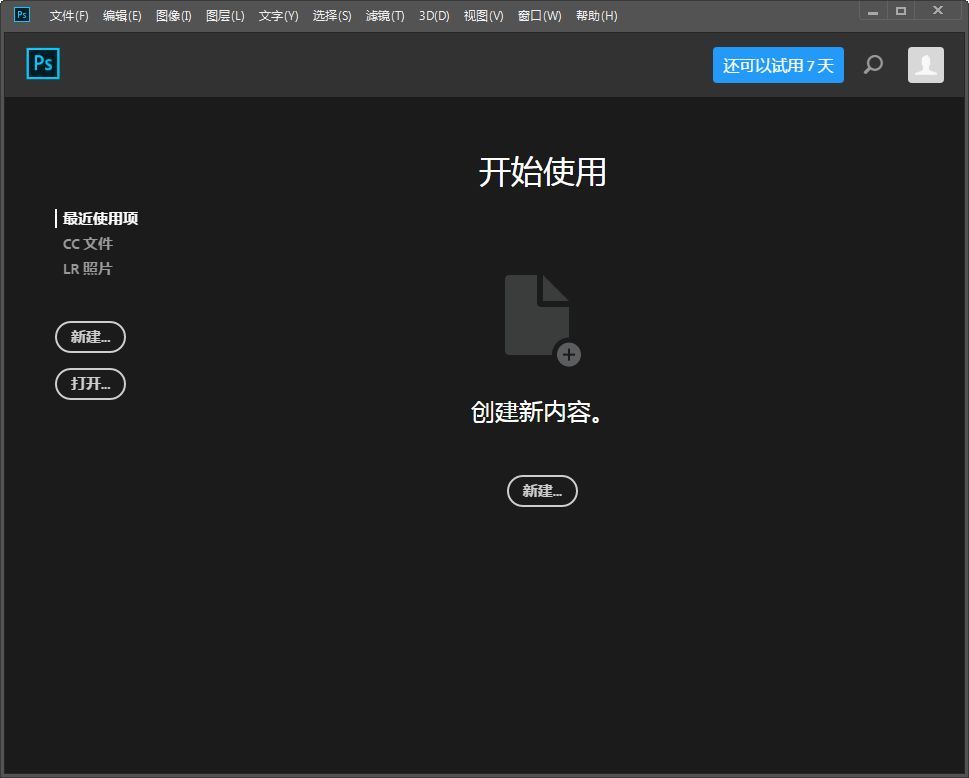The width and height of the screenshot is (969, 778).
Task: Open the 图层(L) menu
Action: click(x=225, y=16)
